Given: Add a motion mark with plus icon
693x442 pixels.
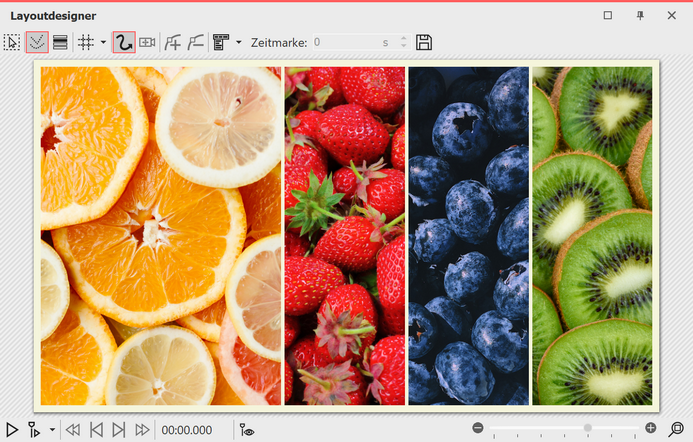Looking at the screenshot, I should (175, 42).
